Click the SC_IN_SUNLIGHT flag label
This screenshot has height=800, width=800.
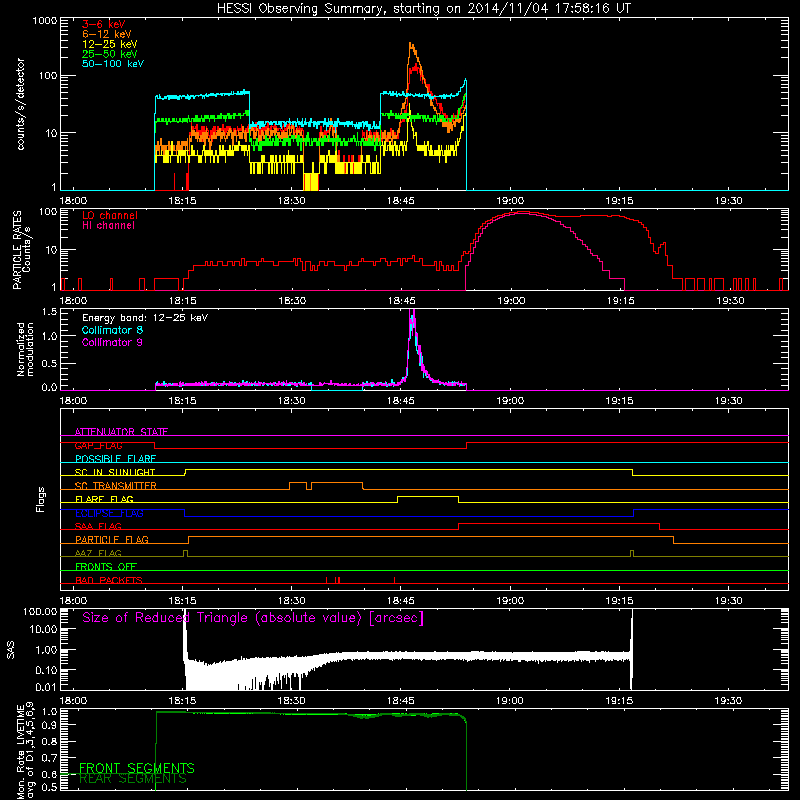pyautogui.click(x=115, y=472)
